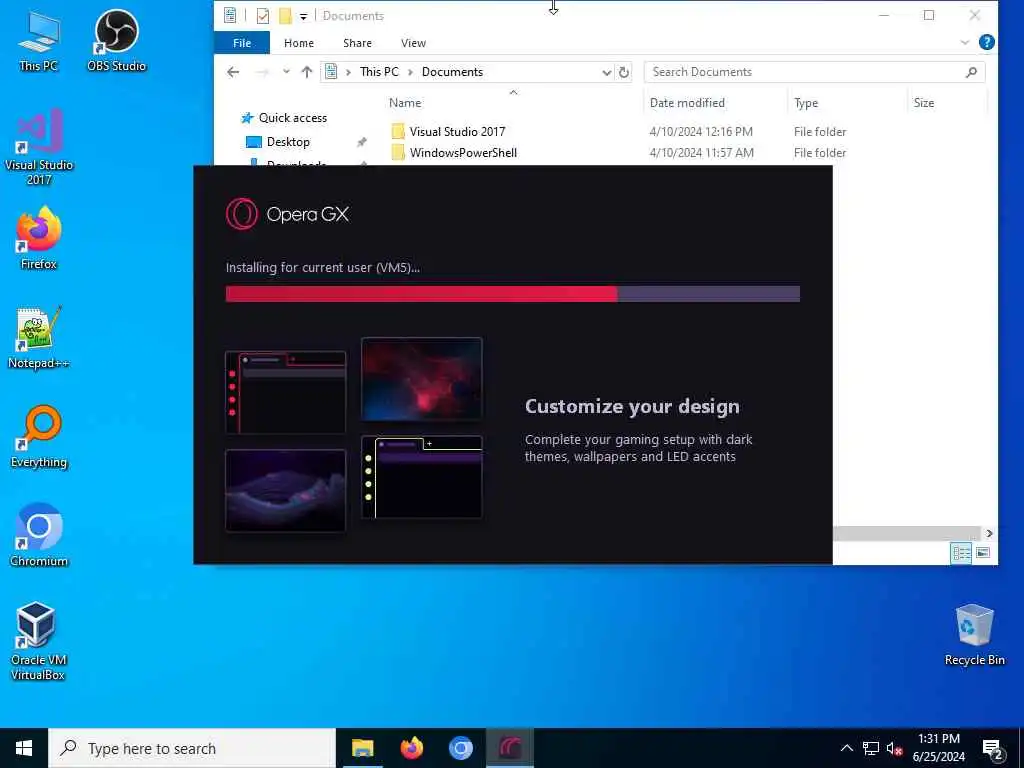Launch Firefox desktop shortcut

pyautogui.click(x=39, y=238)
